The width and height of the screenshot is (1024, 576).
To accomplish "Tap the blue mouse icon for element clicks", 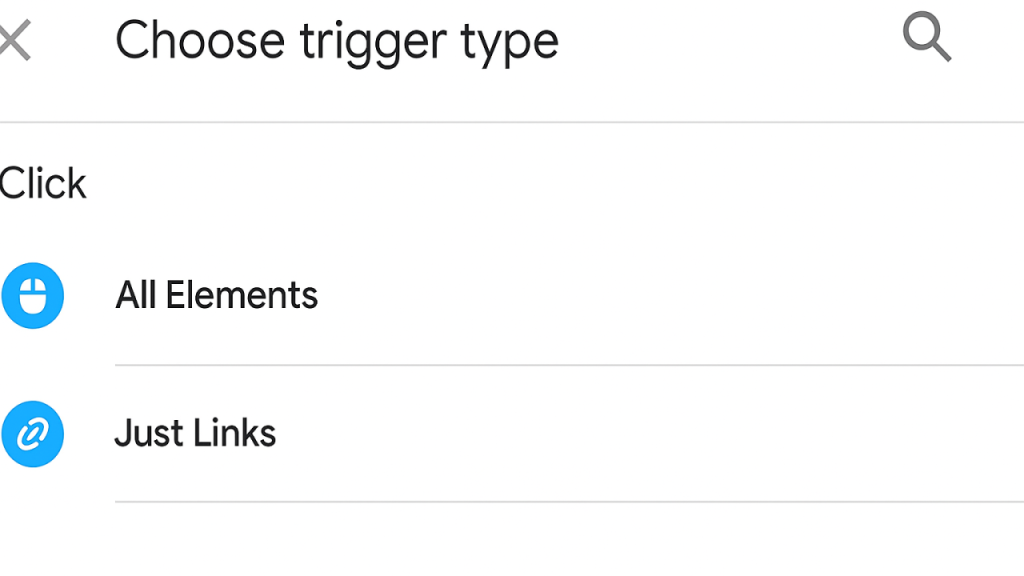I will [x=32, y=295].
